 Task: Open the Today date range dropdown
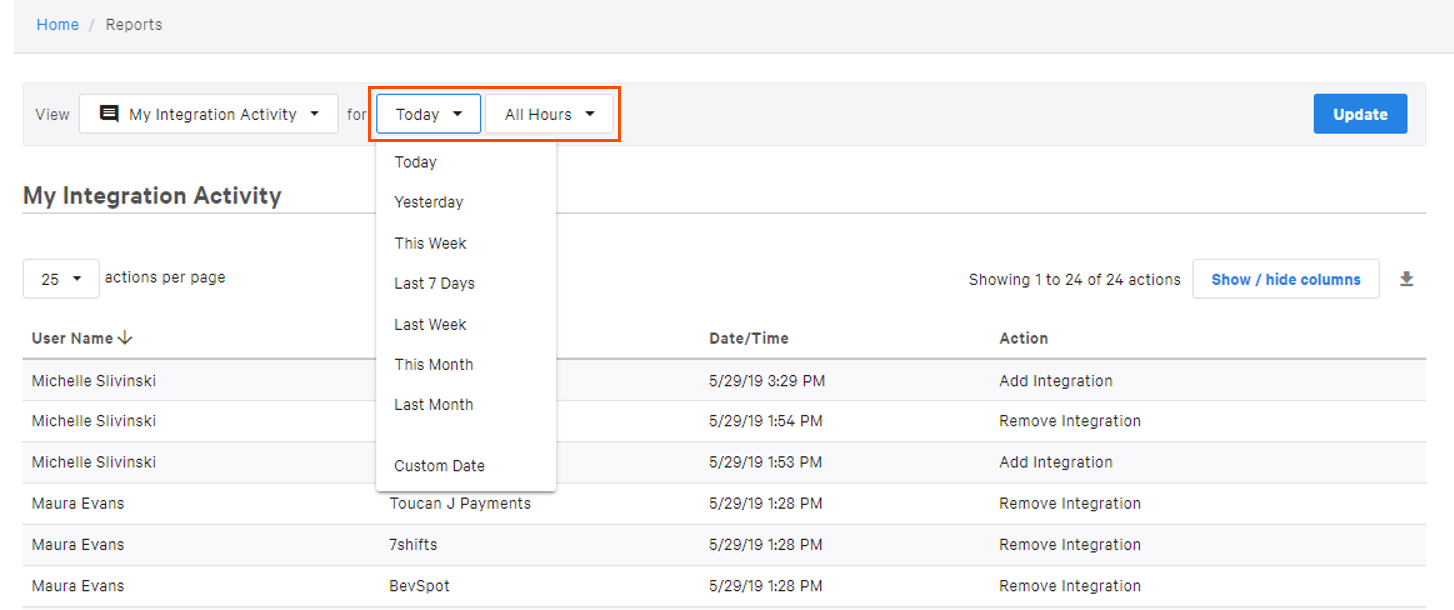tap(427, 113)
